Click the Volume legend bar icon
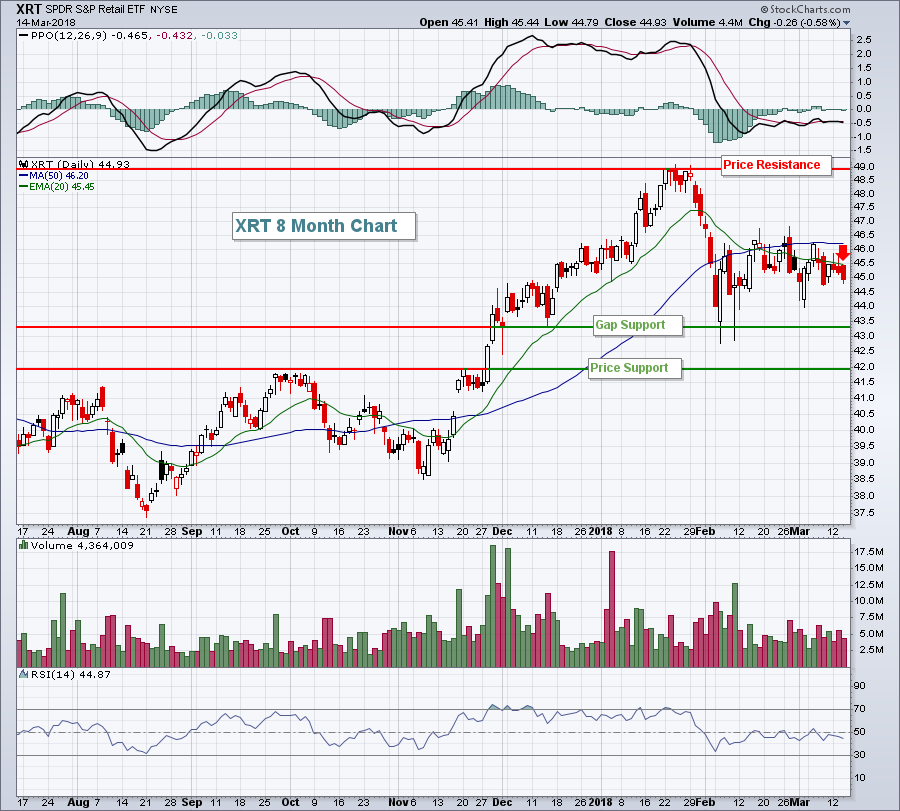Viewport: 900px width, 811px height. pos(24,545)
